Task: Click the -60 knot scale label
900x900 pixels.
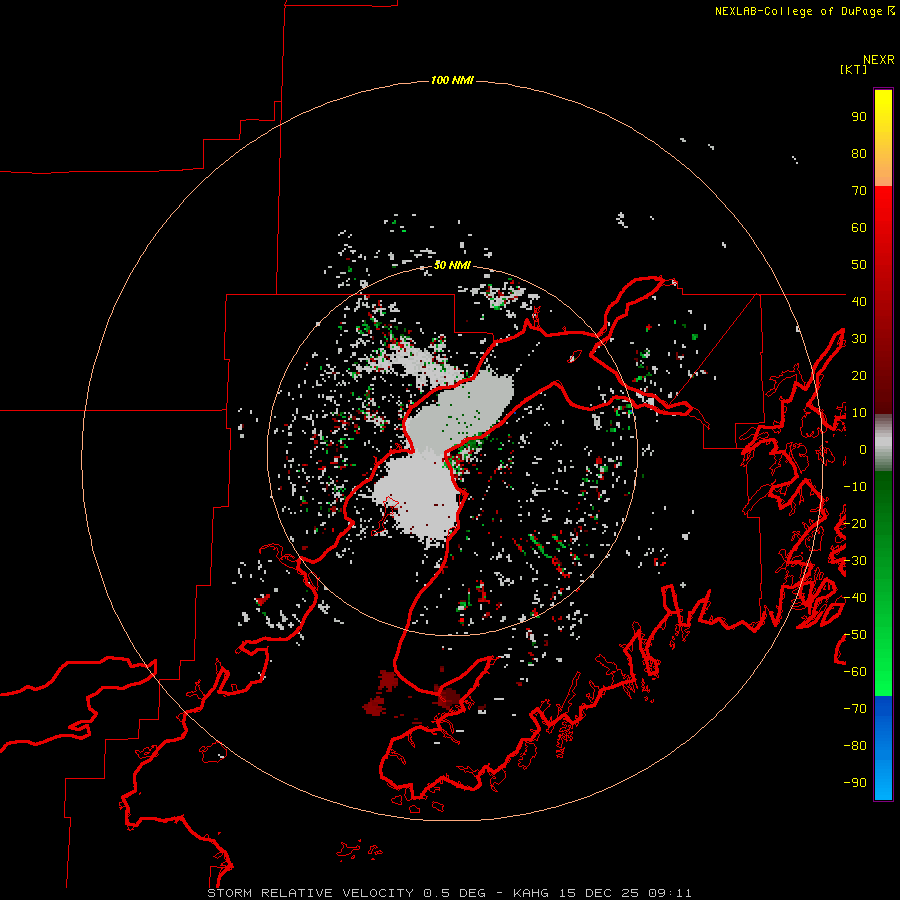Action: (x=855, y=672)
